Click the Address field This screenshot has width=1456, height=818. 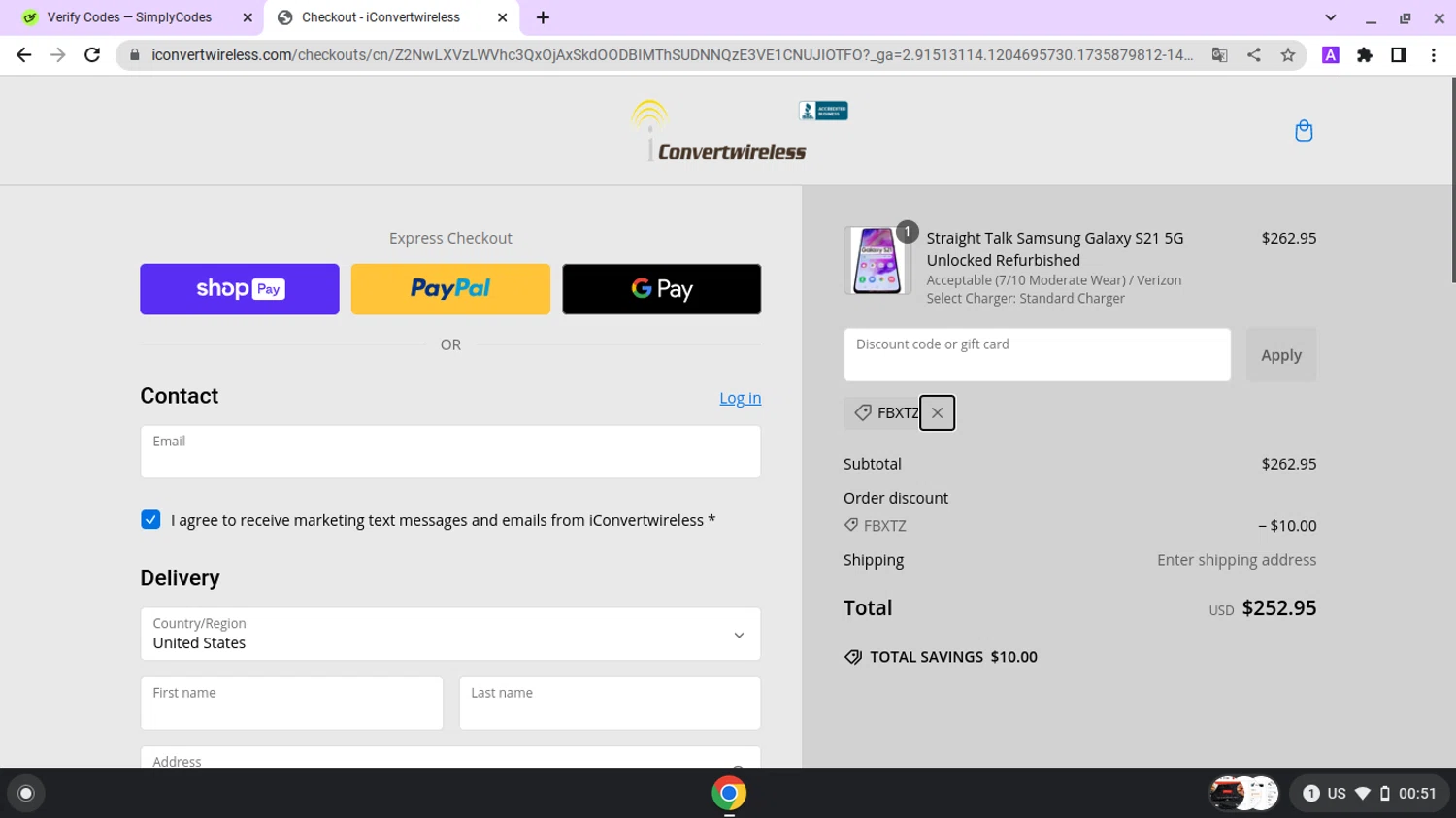[x=450, y=757]
